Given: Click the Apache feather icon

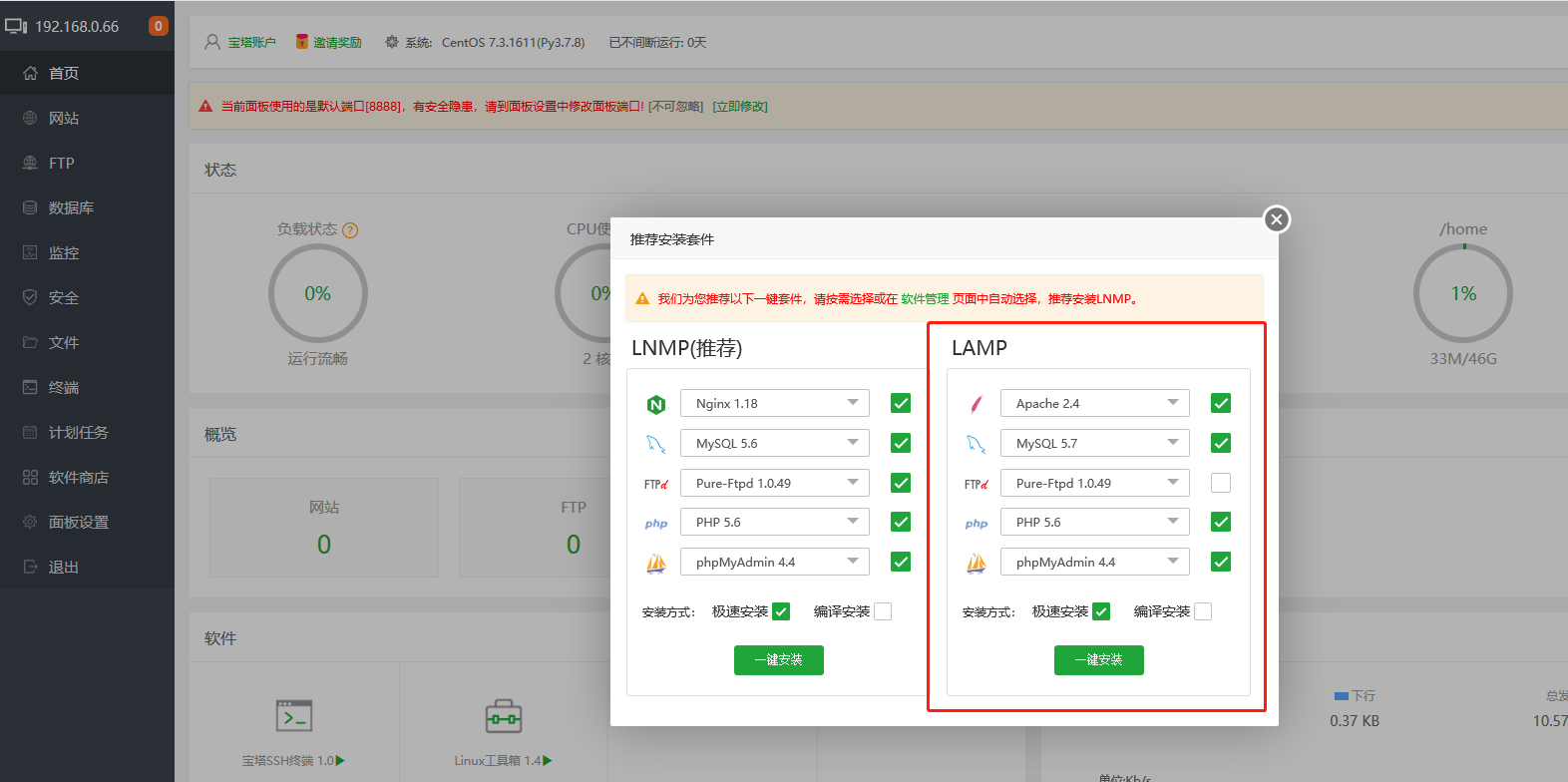Looking at the screenshot, I should (x=976, y=404).
